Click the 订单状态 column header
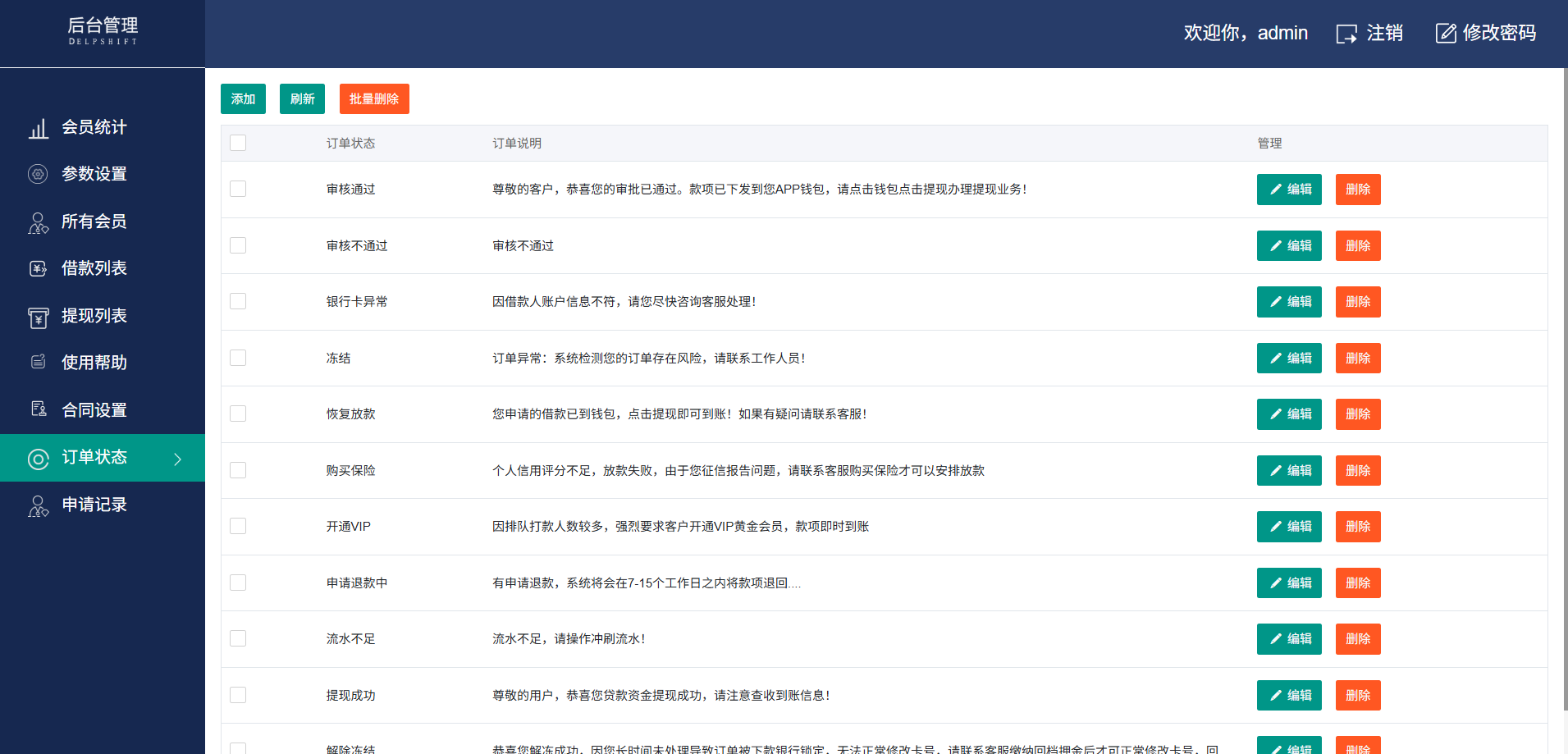 (351, 144)
